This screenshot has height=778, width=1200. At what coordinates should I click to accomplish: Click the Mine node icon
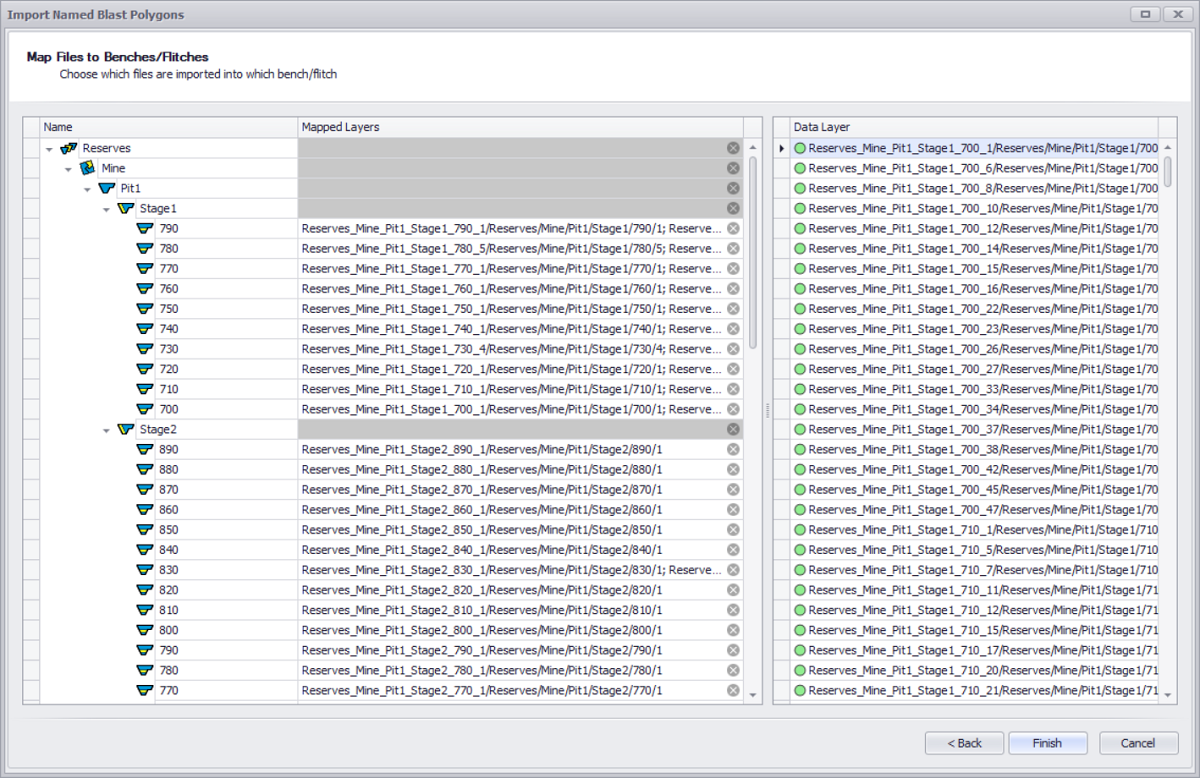pos(88,168)
